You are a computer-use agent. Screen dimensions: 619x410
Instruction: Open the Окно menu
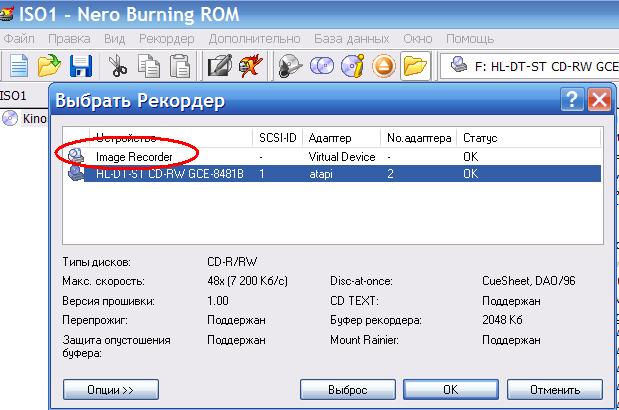point(418,39)
